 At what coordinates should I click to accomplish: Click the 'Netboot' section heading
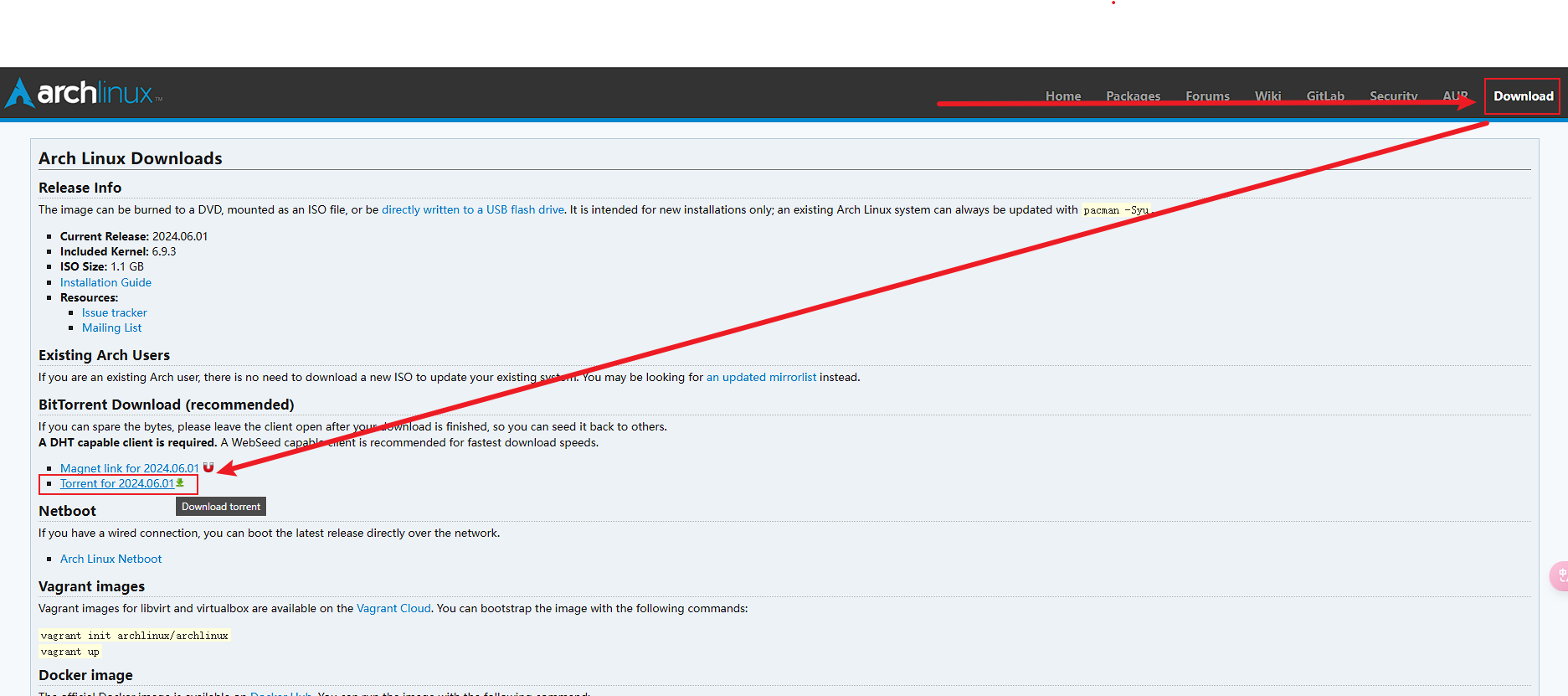pyautogui.click(x=67, y=511)
